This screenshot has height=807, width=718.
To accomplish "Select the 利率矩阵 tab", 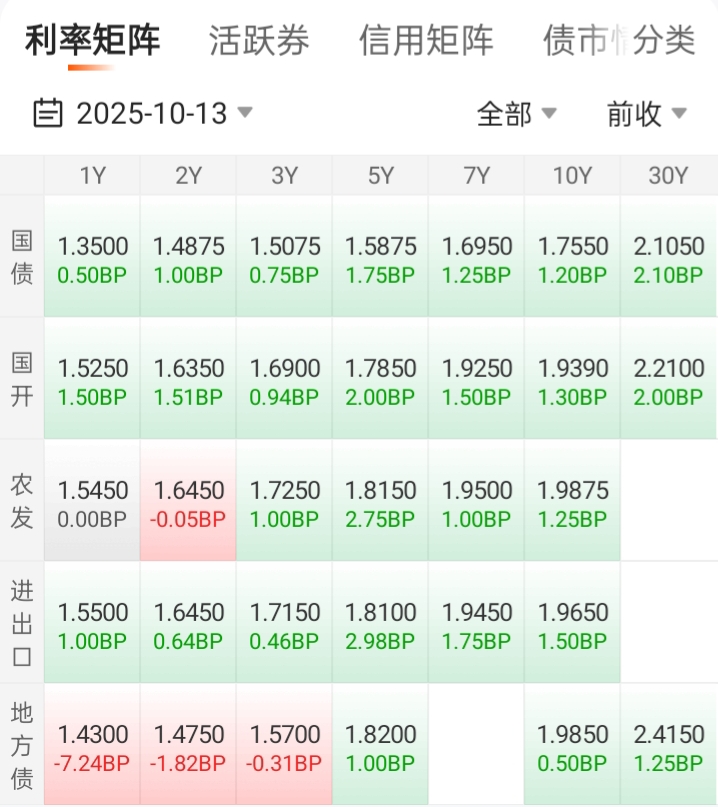I will coord(92,41).
